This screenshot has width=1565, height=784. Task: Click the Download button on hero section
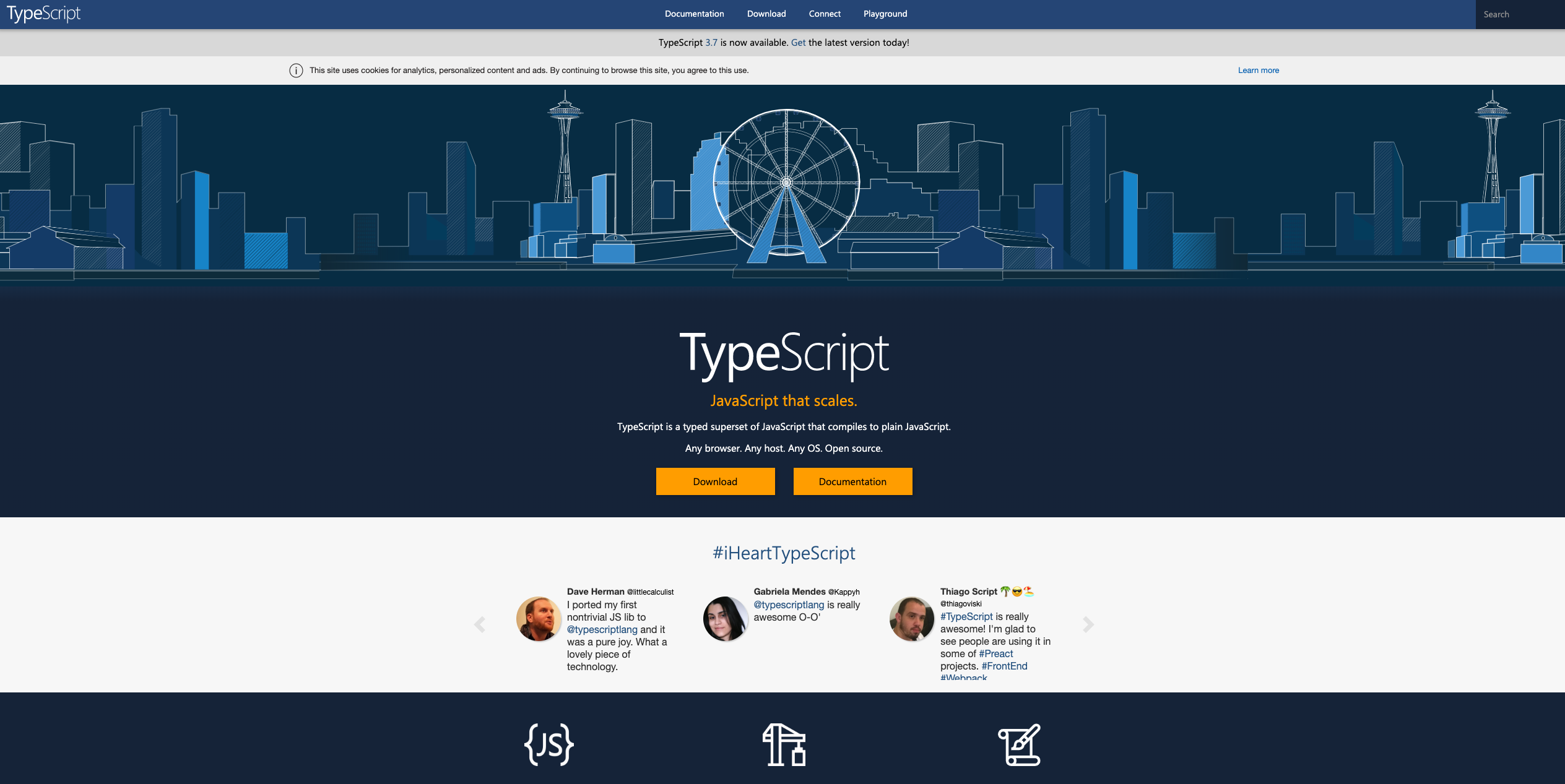(715, 481)
